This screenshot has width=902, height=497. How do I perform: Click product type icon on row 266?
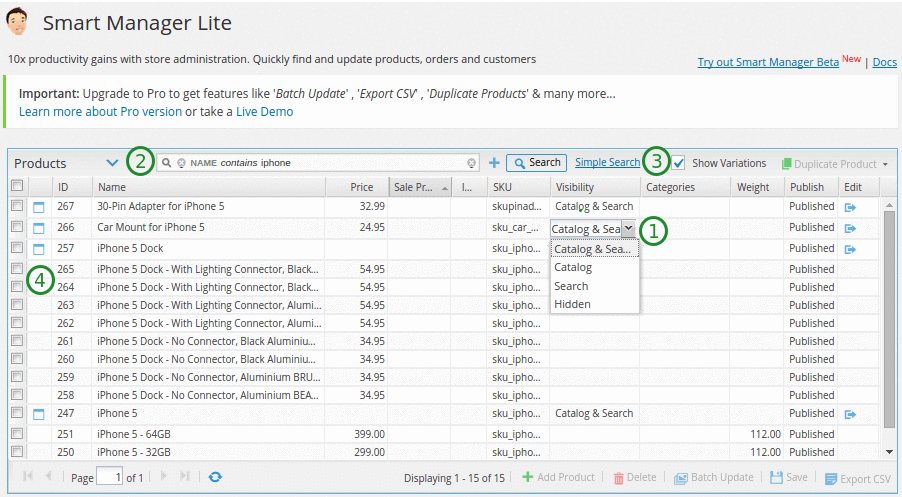click(x=39, y=228)
